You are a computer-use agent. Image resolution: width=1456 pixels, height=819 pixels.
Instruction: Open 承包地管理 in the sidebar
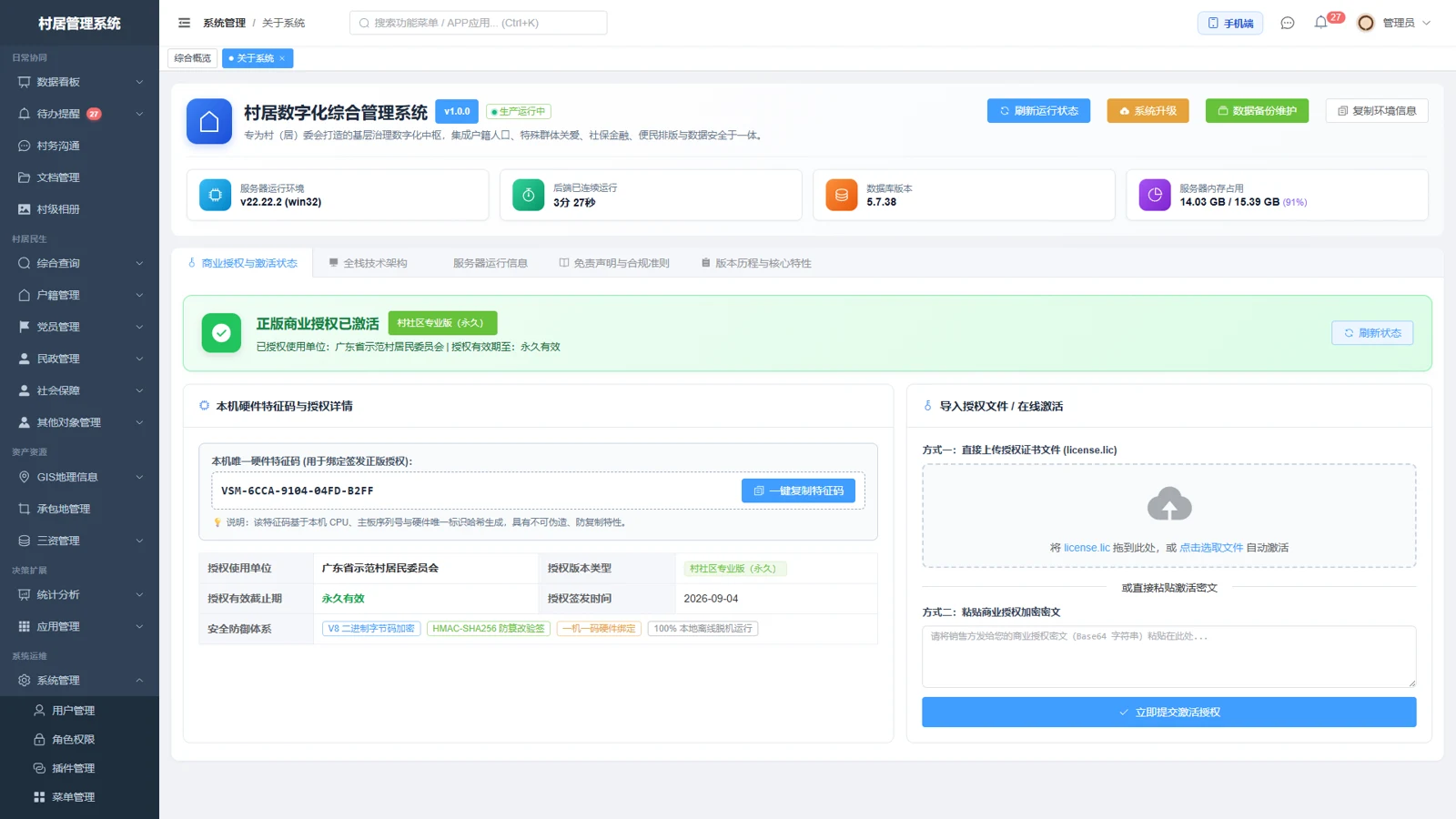(79, 509)
